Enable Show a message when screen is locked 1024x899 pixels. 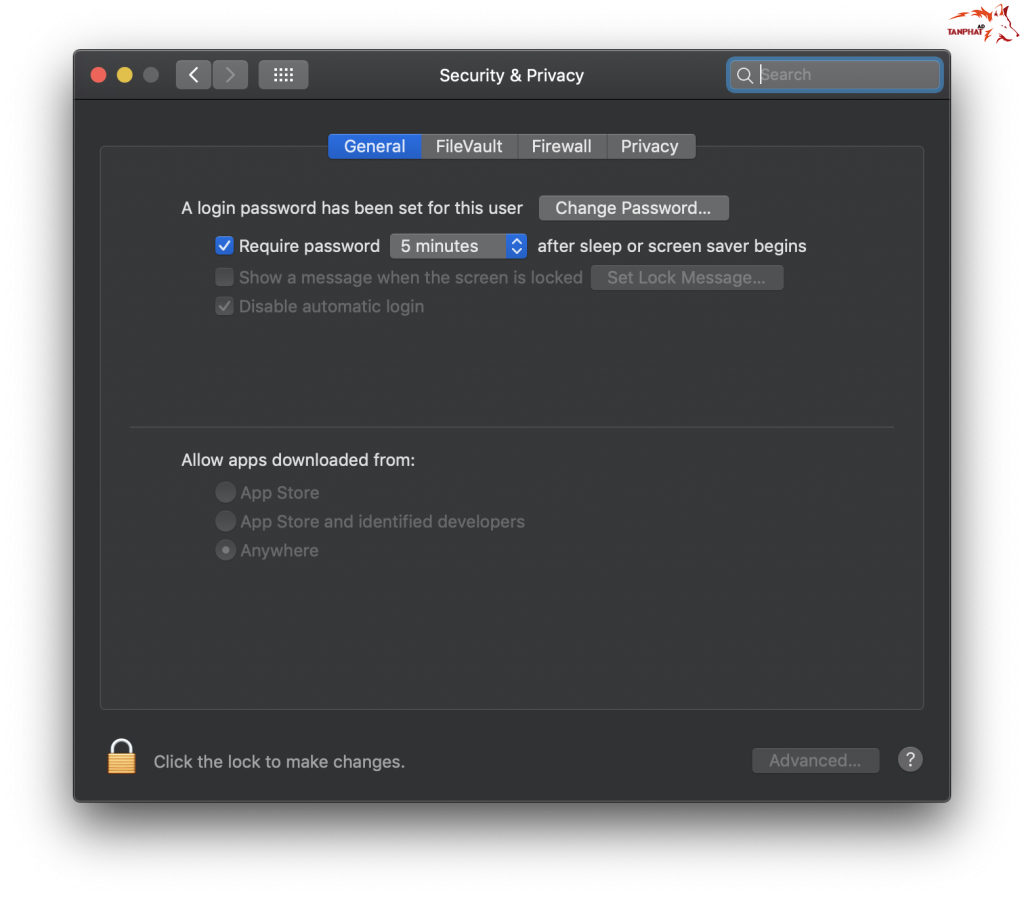click(x=225, y=277)
